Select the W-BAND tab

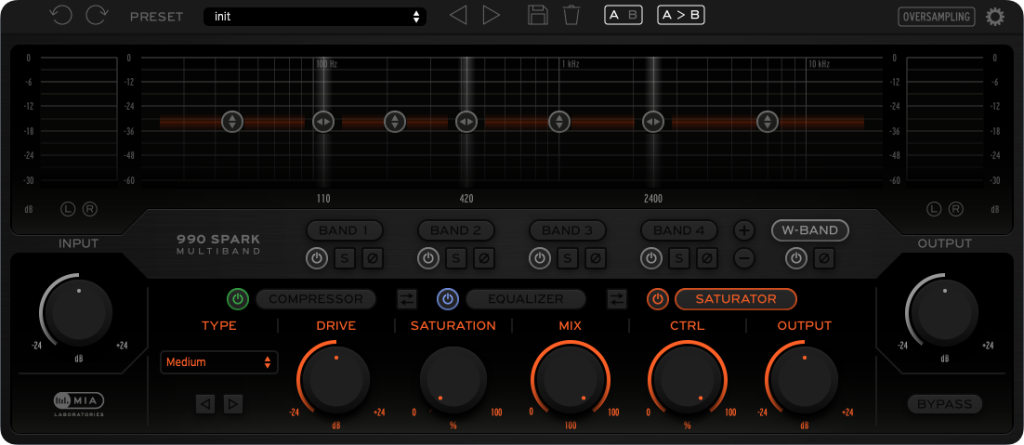[x=810, y=230]
